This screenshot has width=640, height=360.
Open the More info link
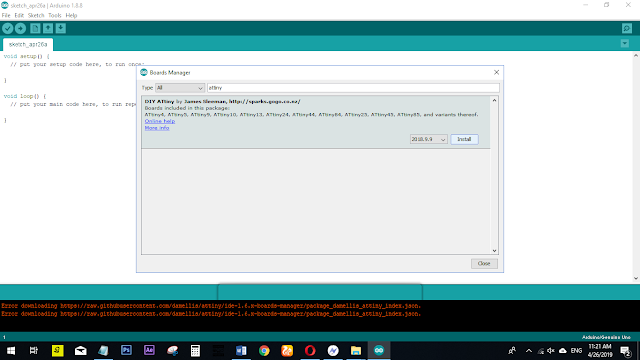pyautogui.click(x=157, y=128)
